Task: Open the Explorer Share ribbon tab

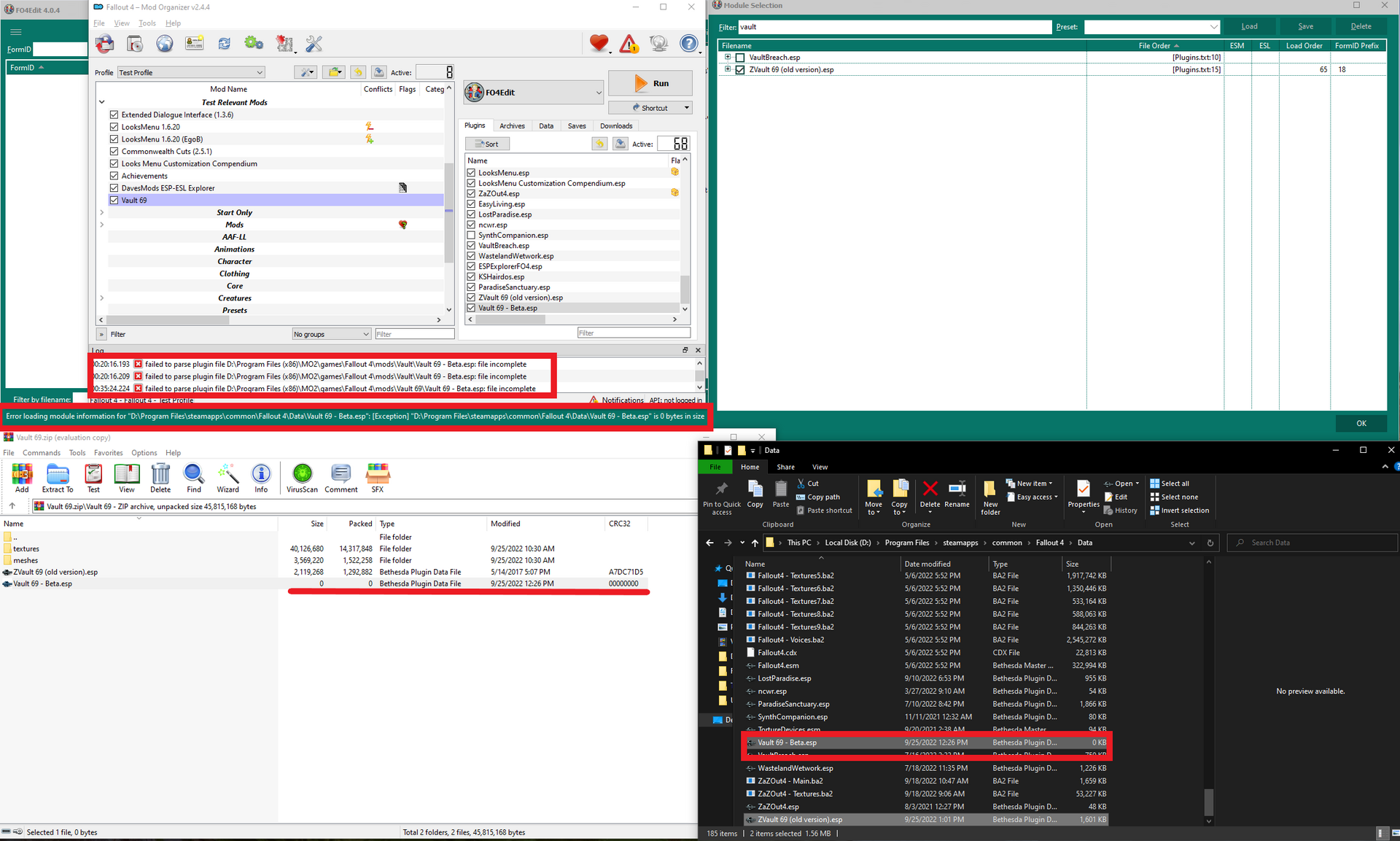Action: tap(785, 467)
